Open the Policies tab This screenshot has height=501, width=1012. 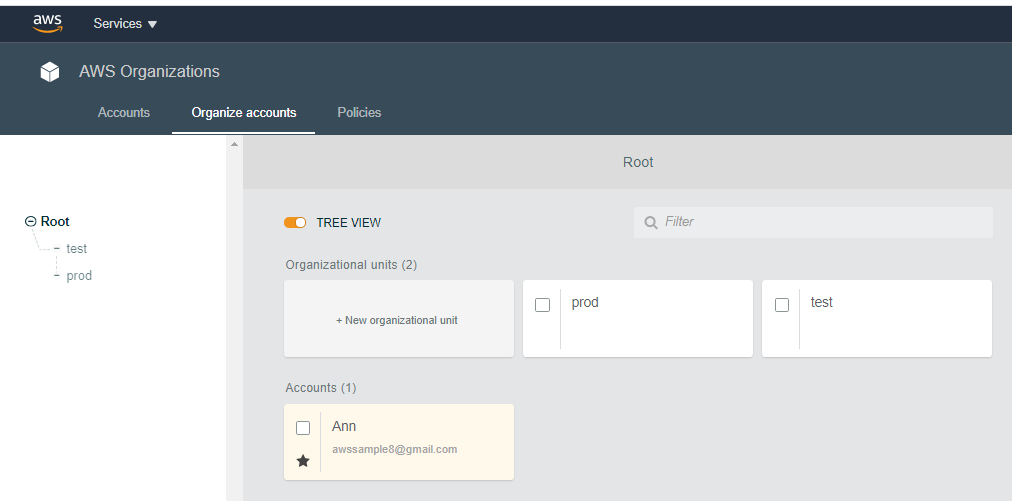(x=359, y=113)
